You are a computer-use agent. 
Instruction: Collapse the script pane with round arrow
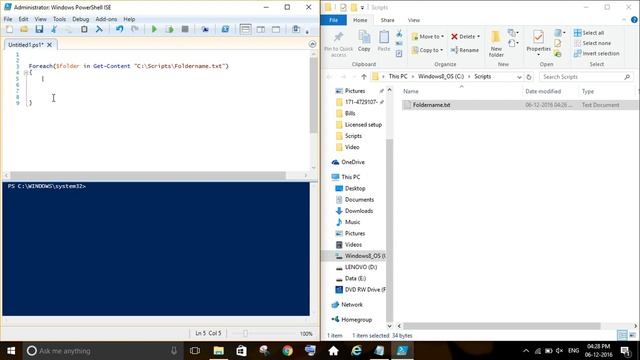(312, 44)
